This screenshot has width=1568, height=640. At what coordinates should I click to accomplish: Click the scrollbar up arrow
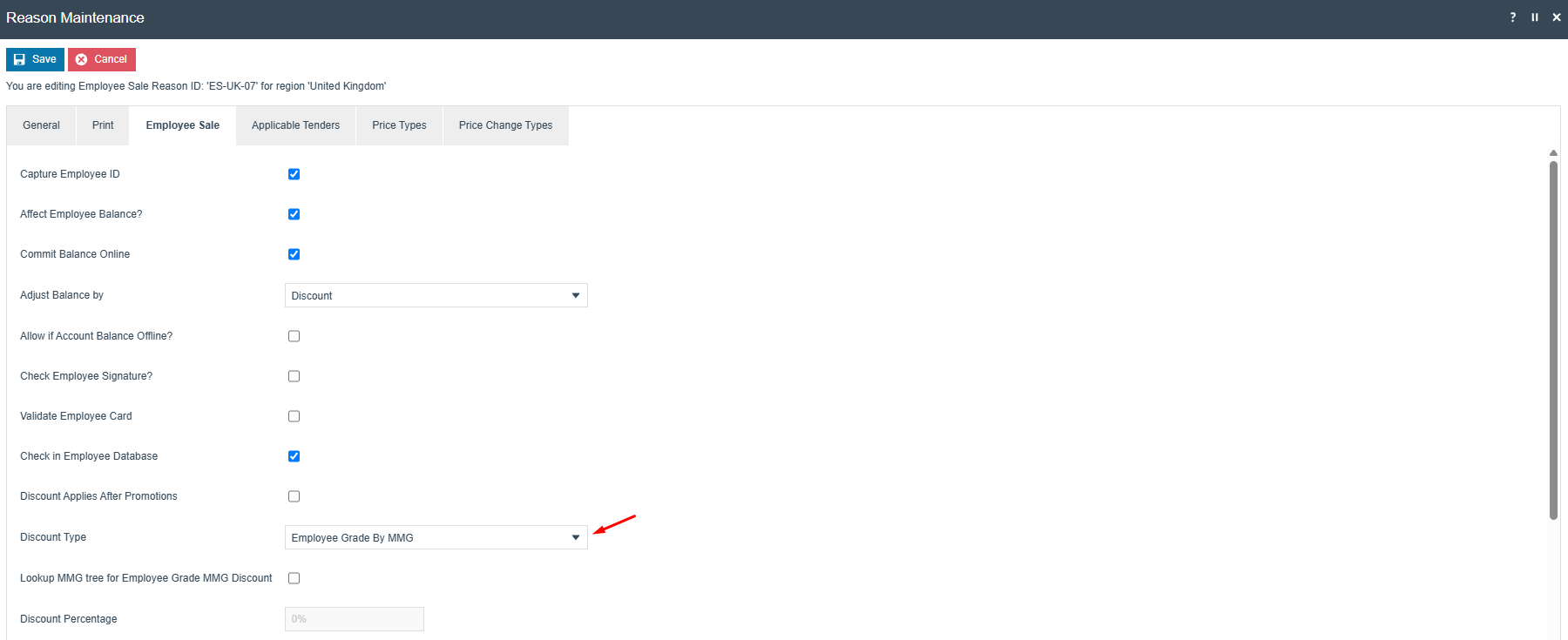pyautogui.click(x=1553, y=152)
